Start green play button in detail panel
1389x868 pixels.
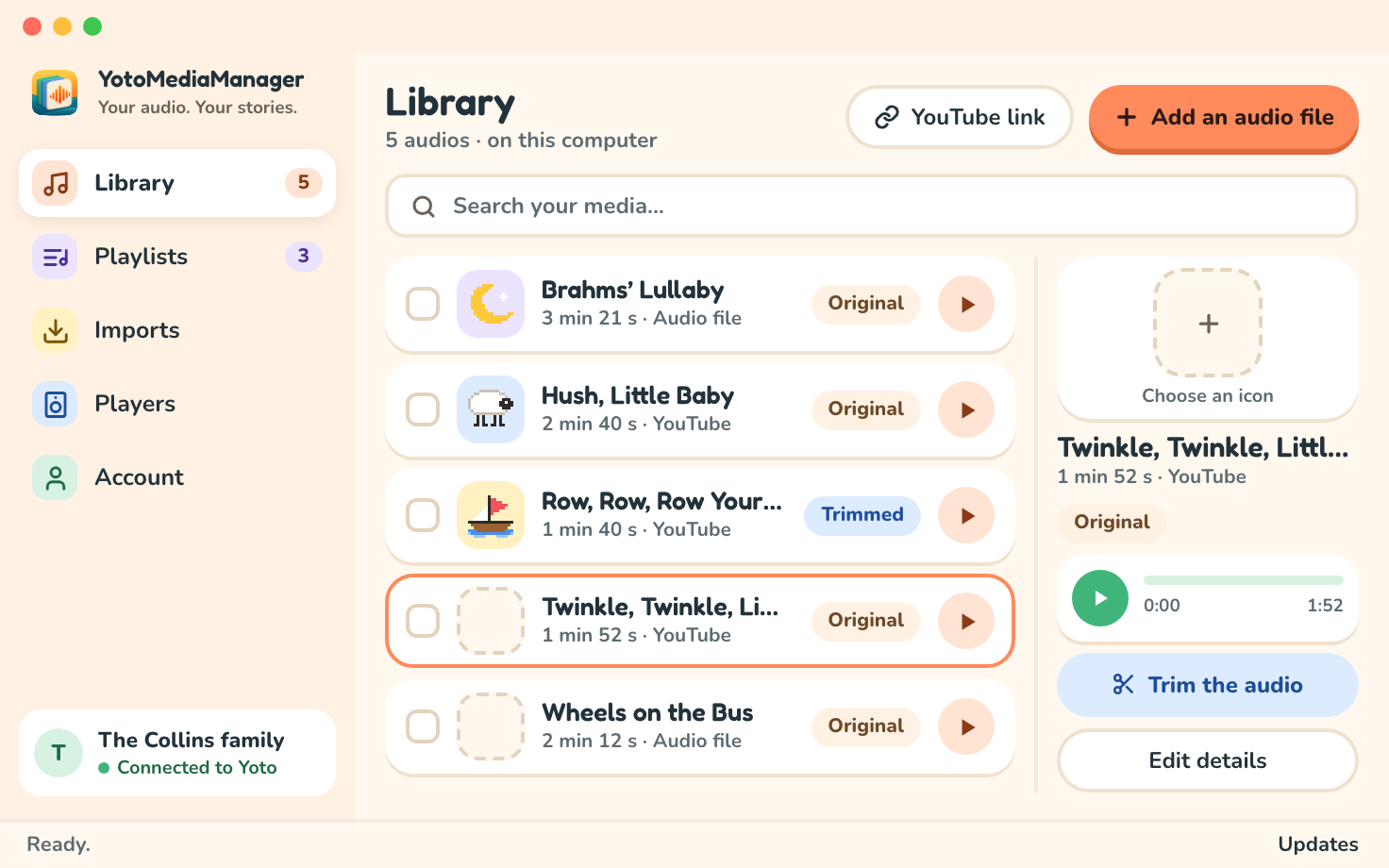click(1100, 598)
